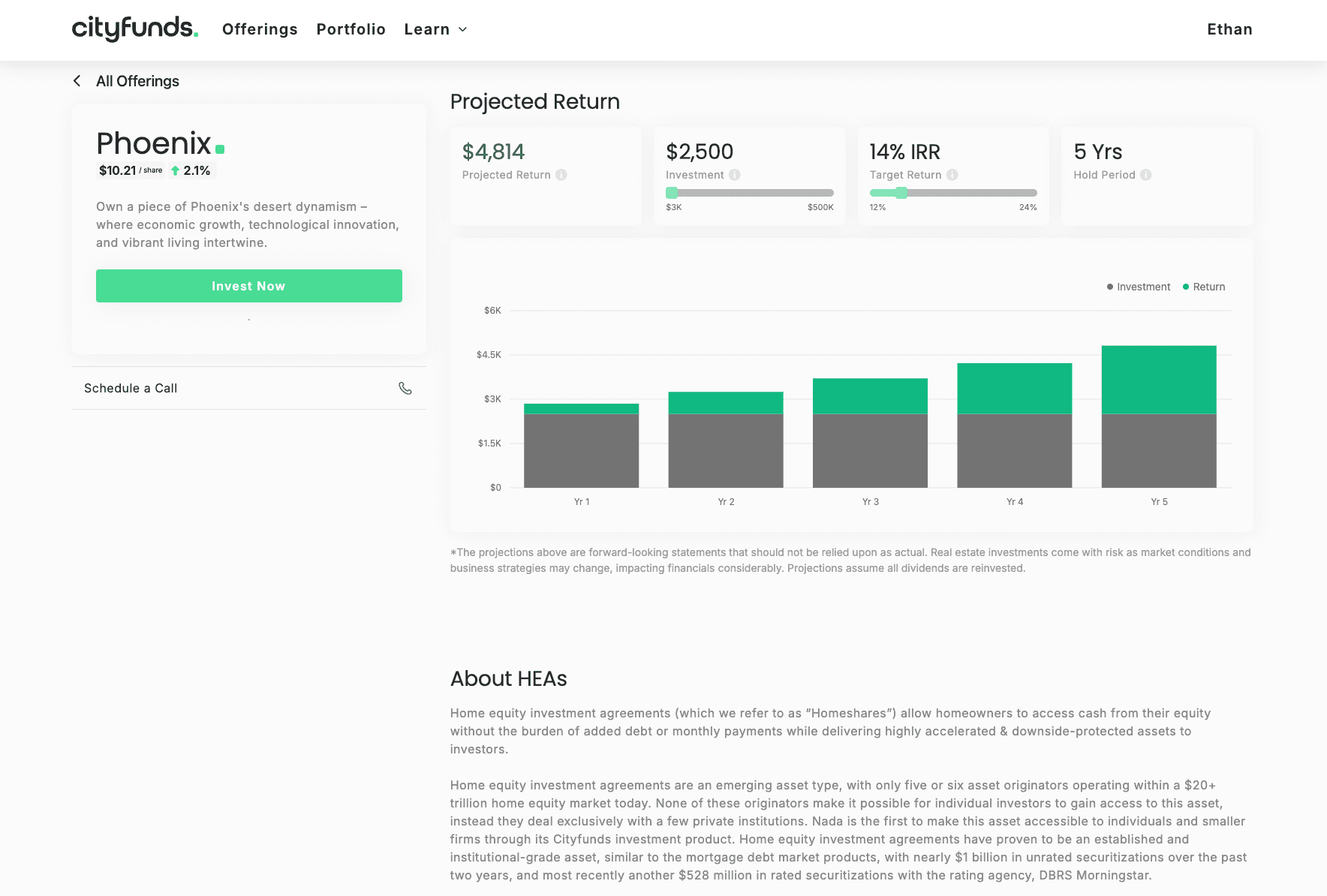1327x896 pixels.
Task: Click the back arrow beside All Offerings
Action: [x=77, y=81]
